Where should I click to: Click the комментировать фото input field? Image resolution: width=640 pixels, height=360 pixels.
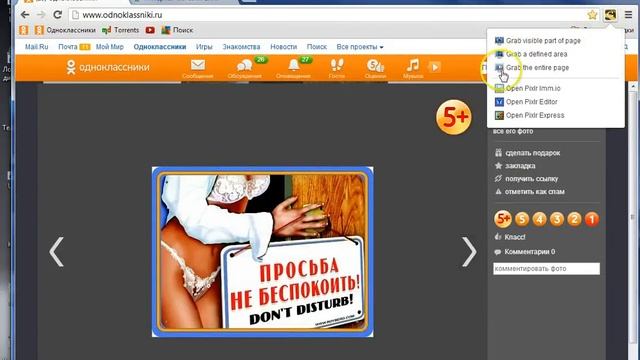click(547, 269)
